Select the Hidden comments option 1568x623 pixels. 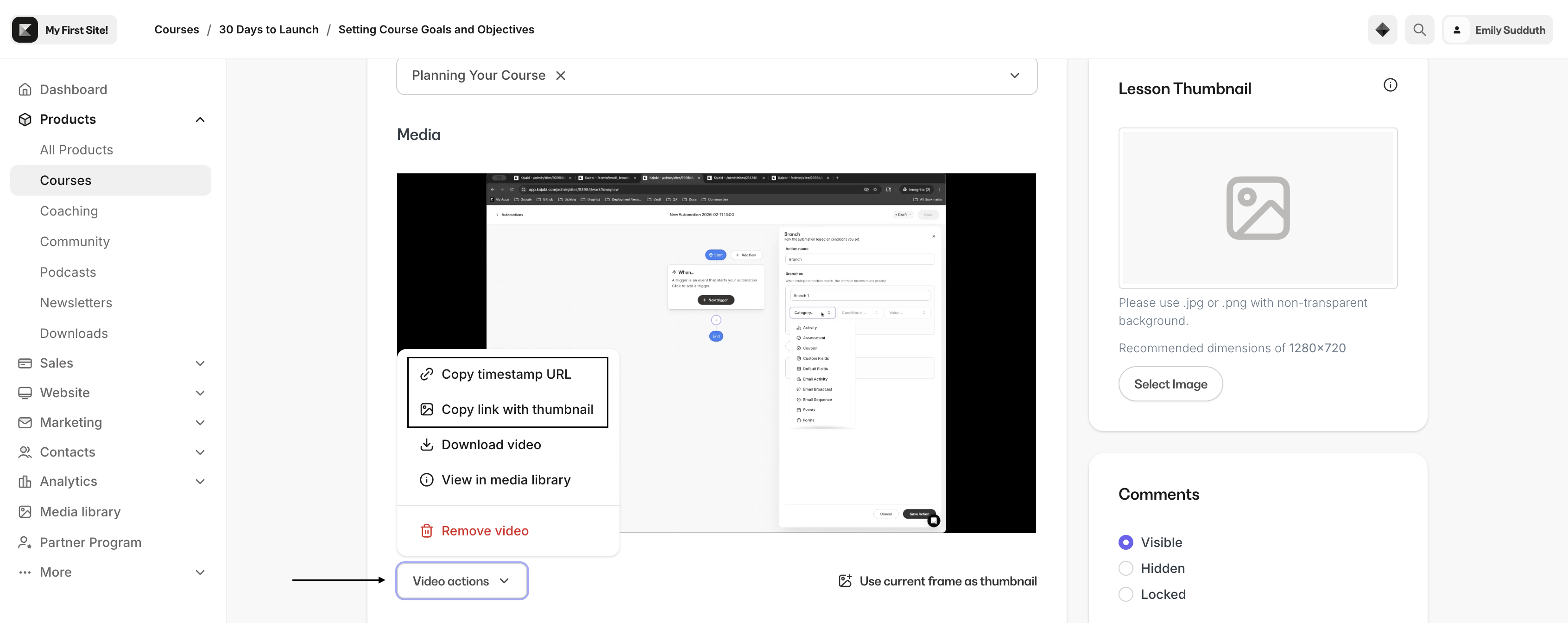[x=1125, y=568]
